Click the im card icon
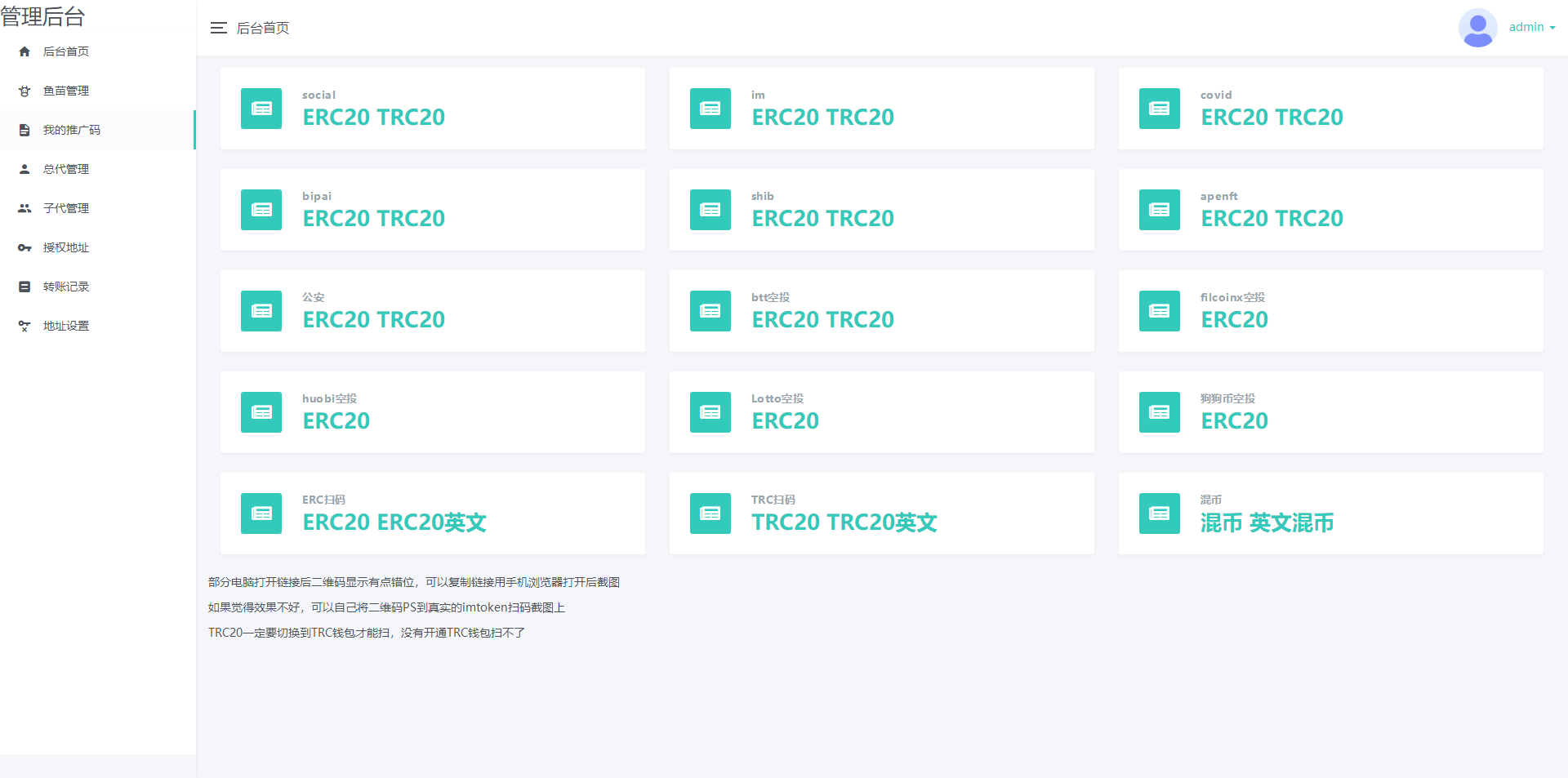Image resolution: width=1568 pixels, height=778 pixels. pos(710,109)
